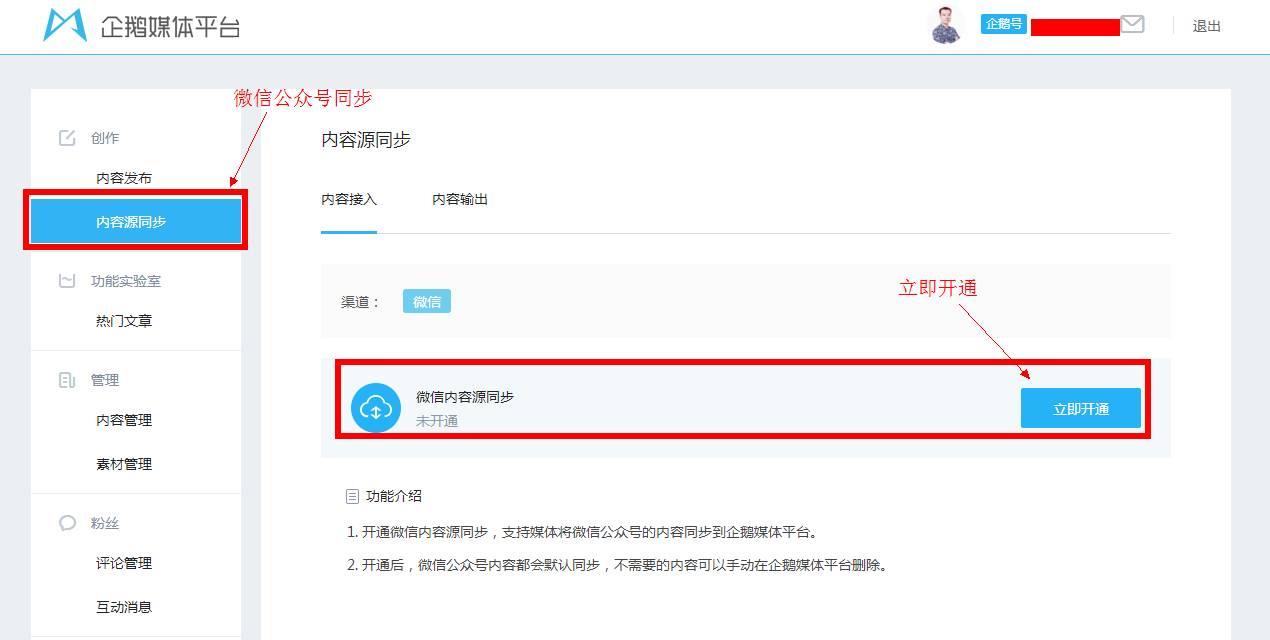This screenshot has width=1270, height=640.
Task: Open the user avatar icon
Action: [945, 23]
